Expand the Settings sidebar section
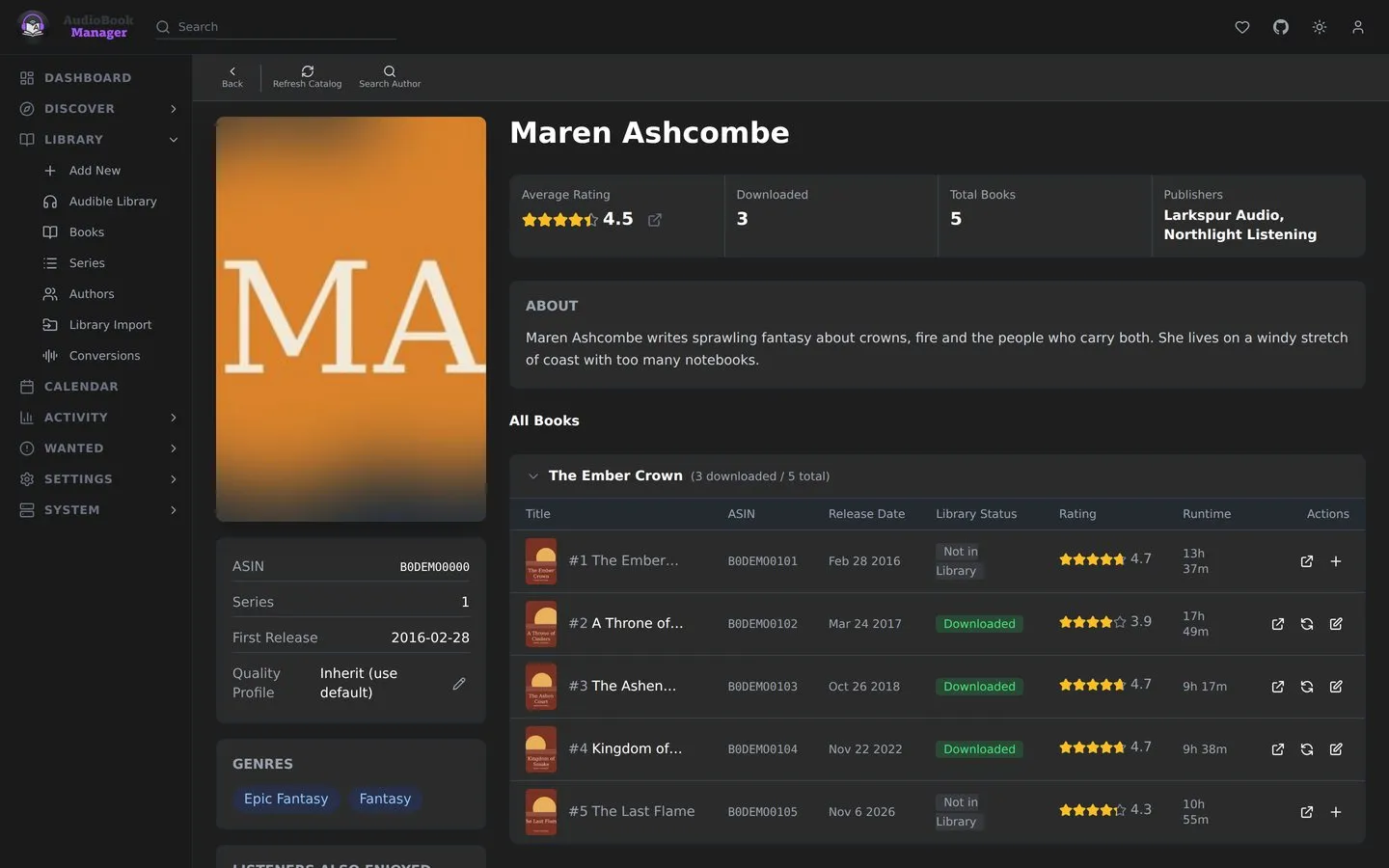 [x=174, y=479]
